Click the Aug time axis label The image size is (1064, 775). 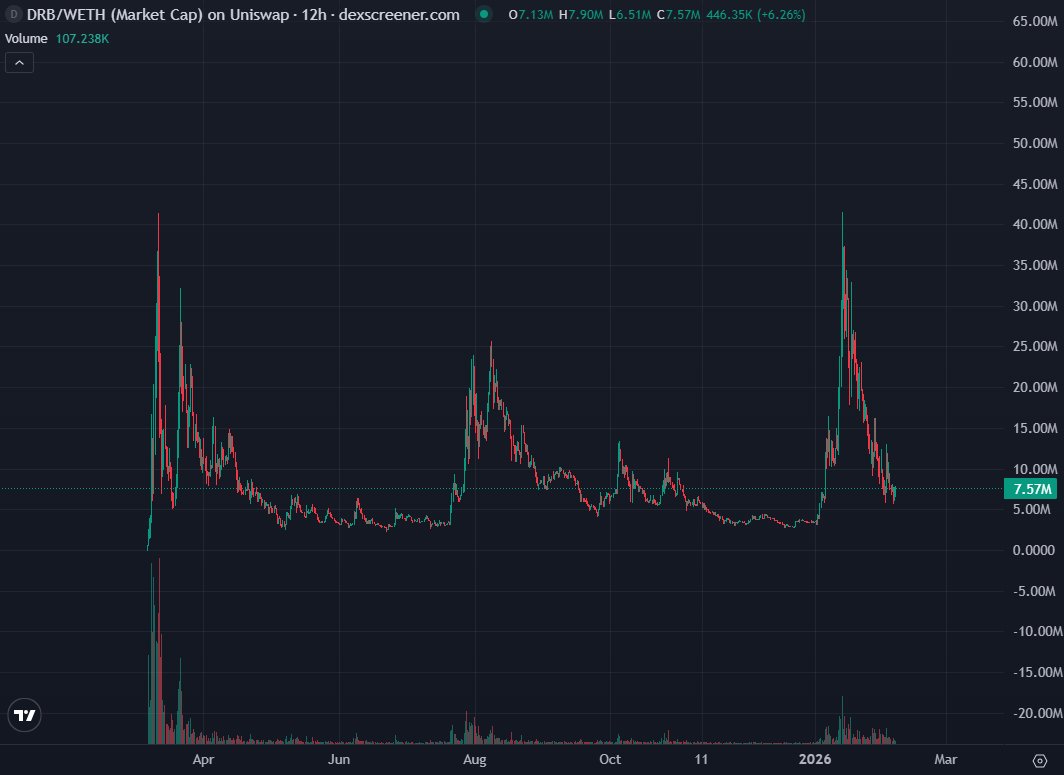[474, 759]
